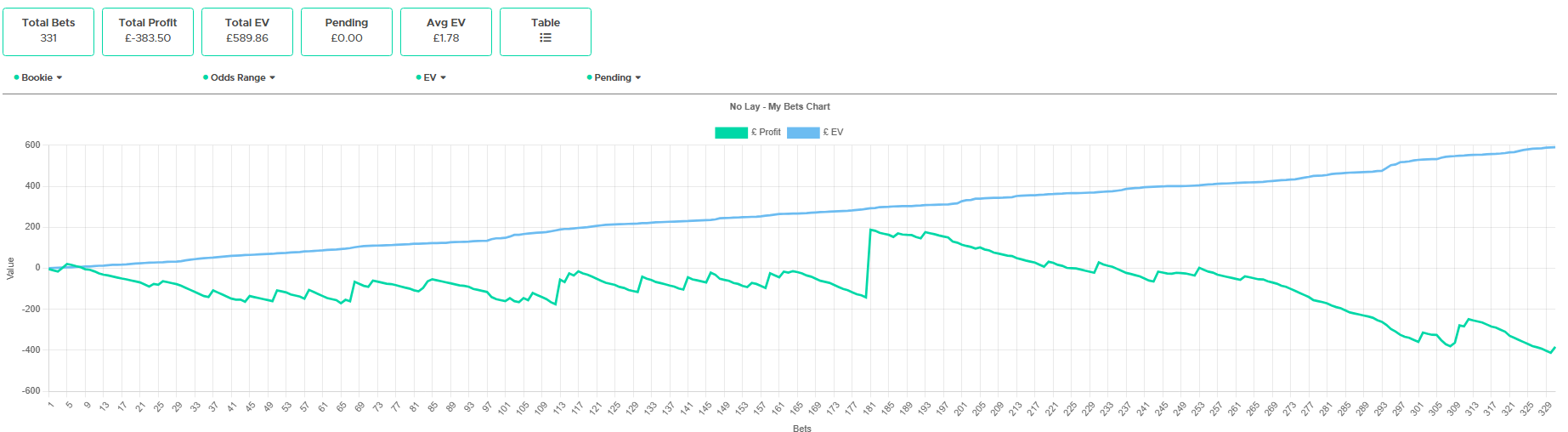
Task: Click the caret arrow next to Pending filter
Action: coord(638,78)
